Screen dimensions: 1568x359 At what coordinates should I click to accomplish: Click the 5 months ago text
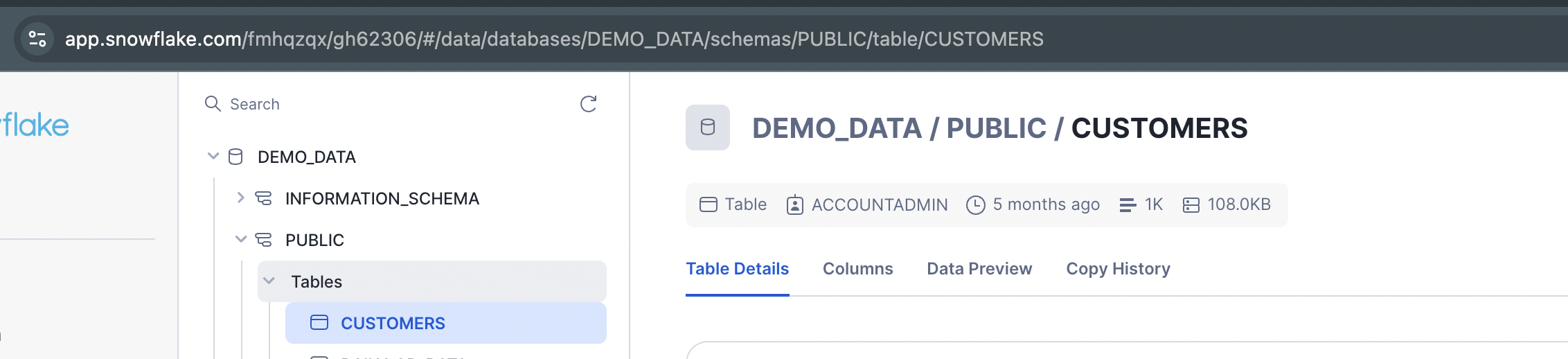(1046, 204)
